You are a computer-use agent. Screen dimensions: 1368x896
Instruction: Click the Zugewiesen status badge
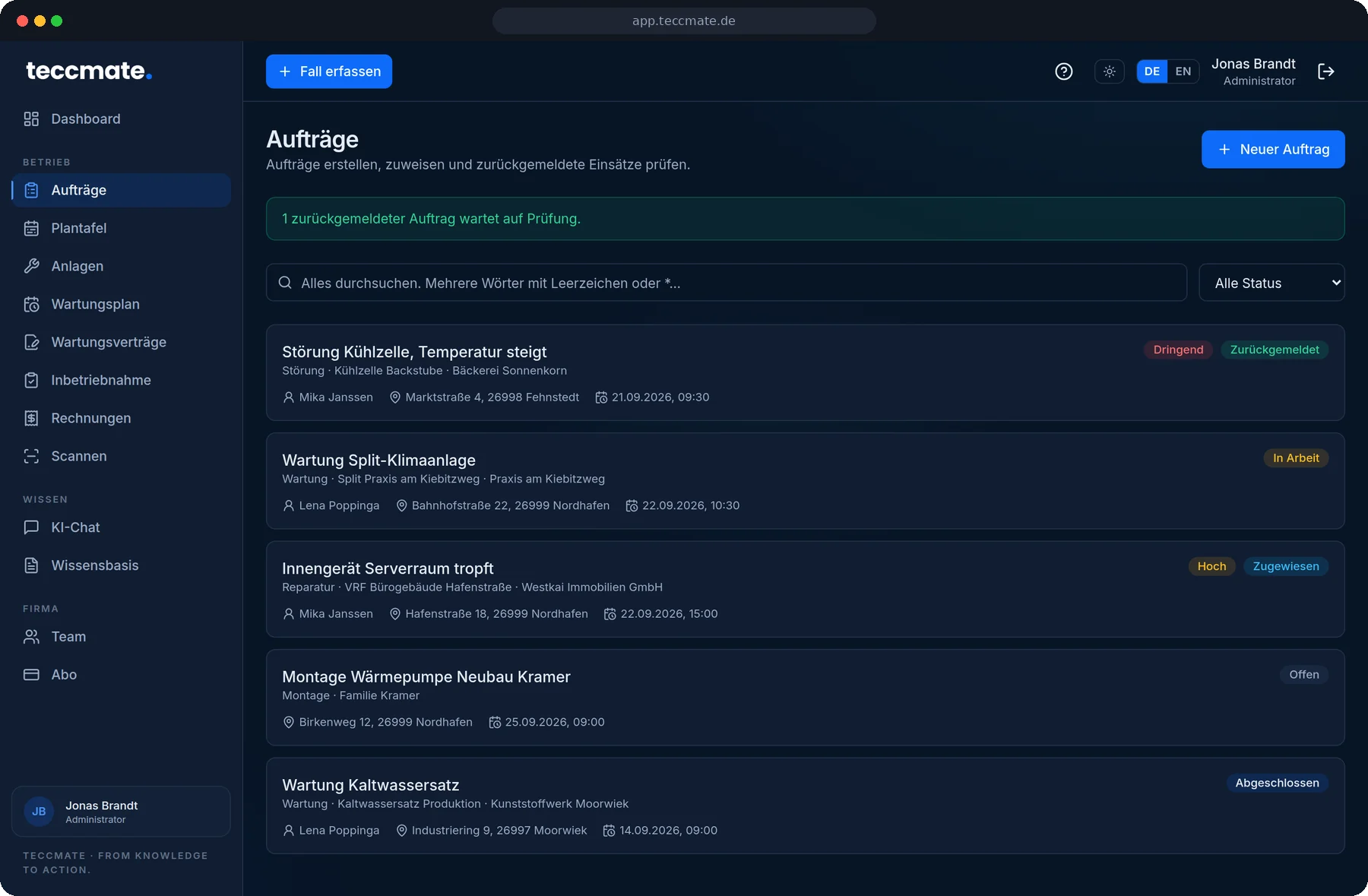tap(1286, 566)
